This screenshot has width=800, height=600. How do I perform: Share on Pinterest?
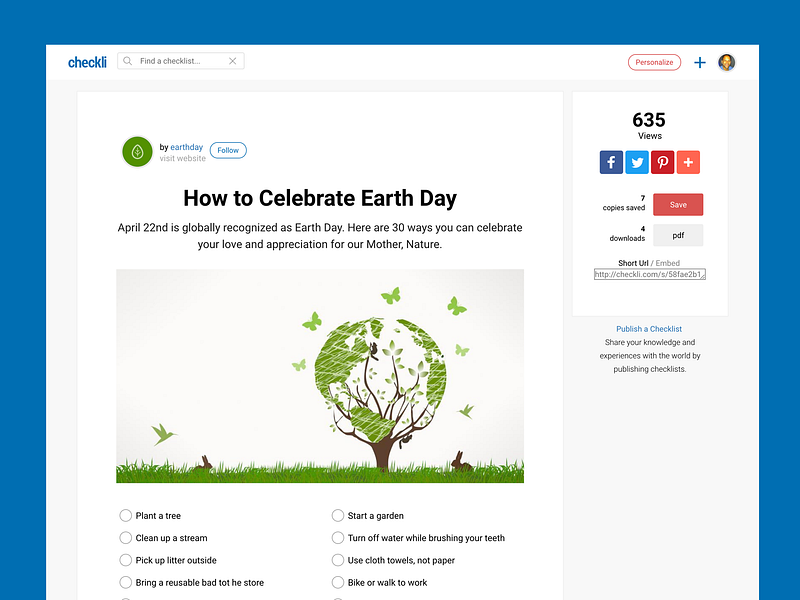(x=662, y=162)
